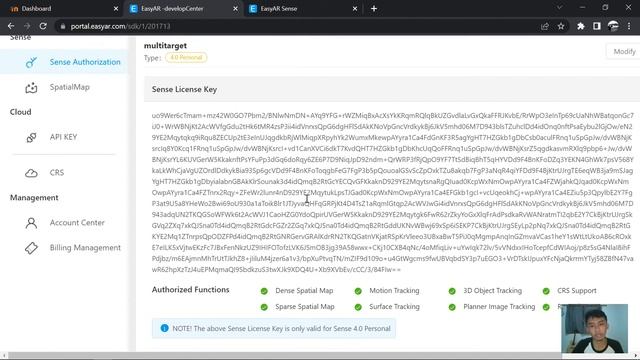640x360 pixels.
Task: Toggle the browser side panel icon
Action: coord(597,26)
